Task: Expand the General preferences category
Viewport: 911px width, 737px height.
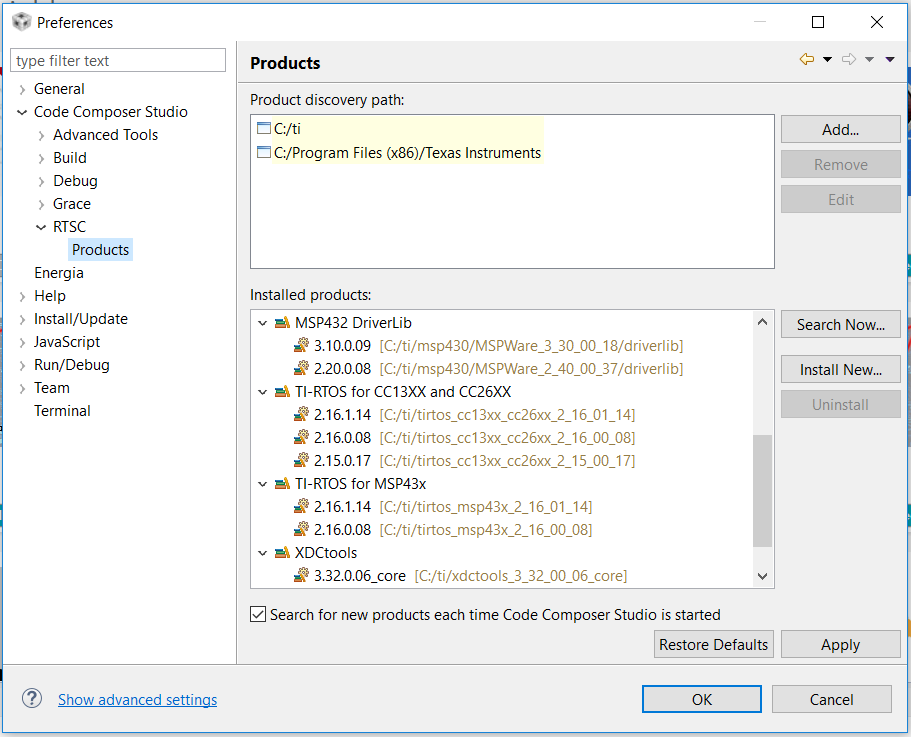Action: (22, 89)
